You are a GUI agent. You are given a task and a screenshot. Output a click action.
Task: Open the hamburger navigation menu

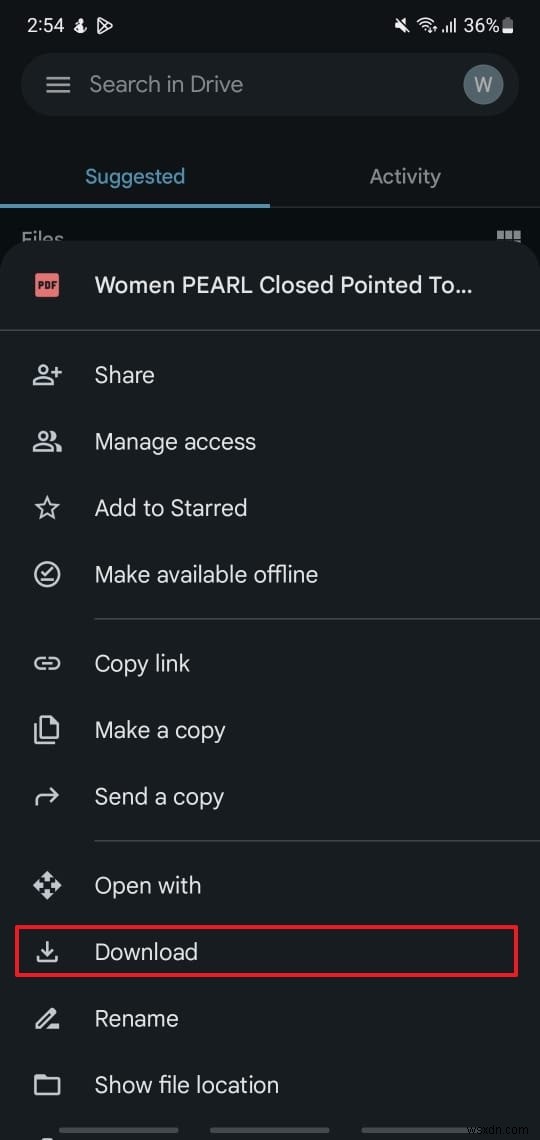point(58,85)
